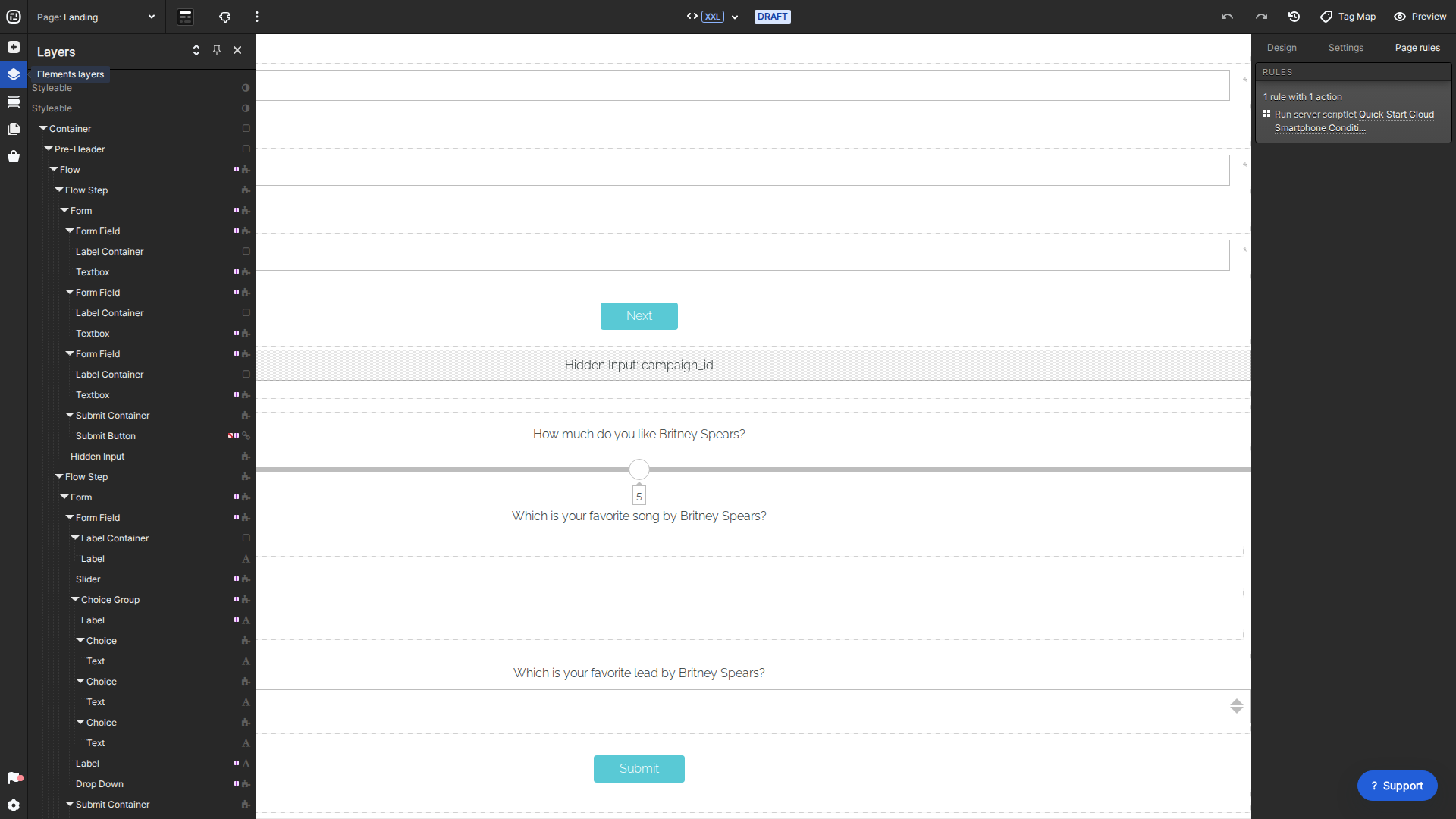
Task: Select the Elements layers sidebar icon
Action: click(14, 74)
